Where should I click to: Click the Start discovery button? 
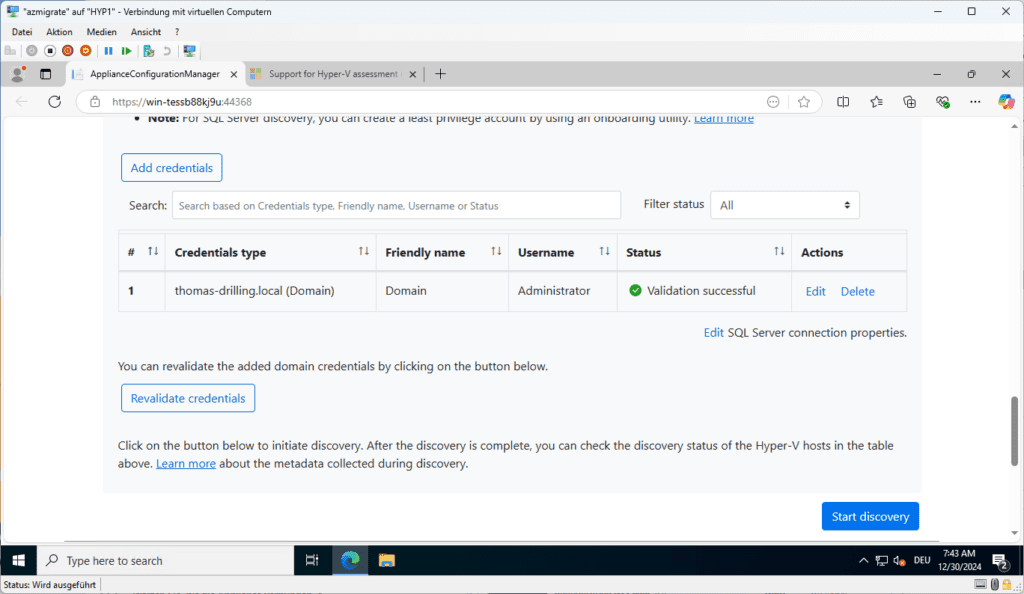click(870, 516)
